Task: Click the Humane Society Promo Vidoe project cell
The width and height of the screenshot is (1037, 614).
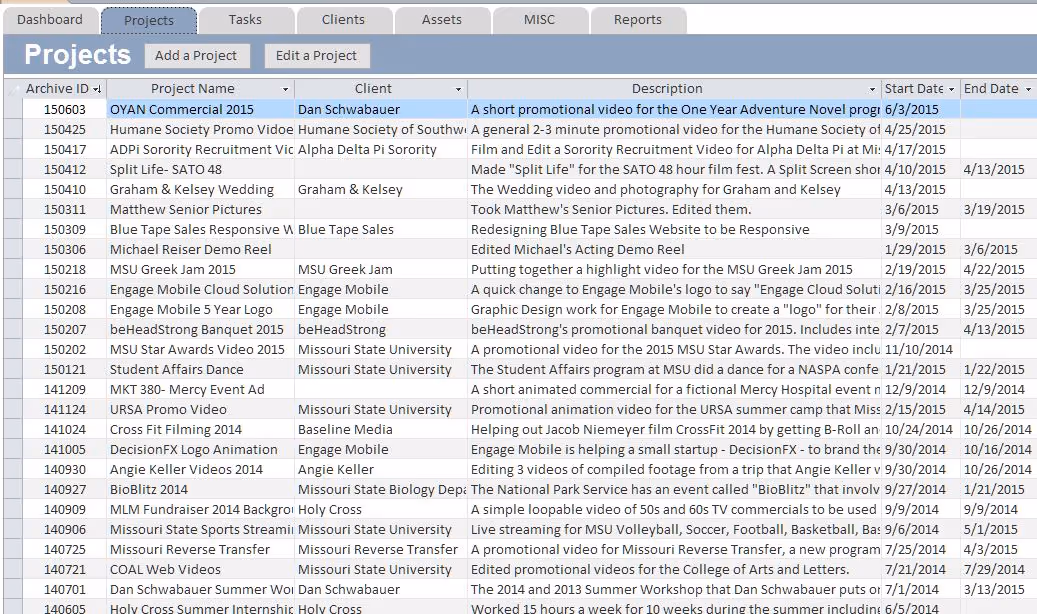Action: 200,129
